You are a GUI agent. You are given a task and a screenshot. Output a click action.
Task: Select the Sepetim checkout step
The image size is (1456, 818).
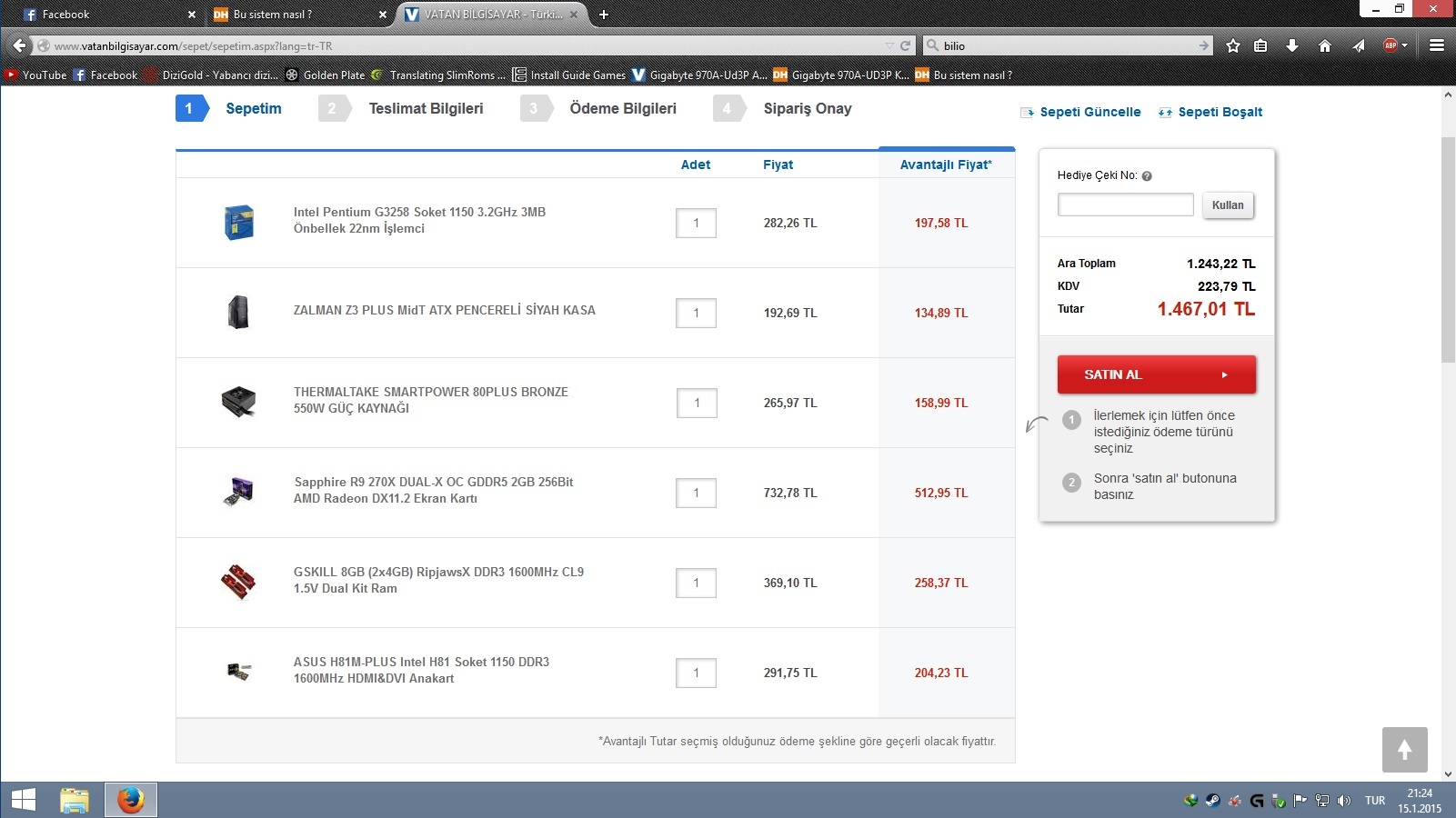229,109
